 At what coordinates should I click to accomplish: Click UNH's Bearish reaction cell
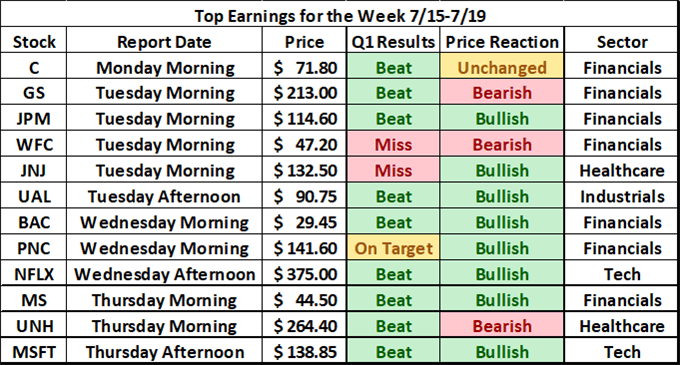click(502, 326)
